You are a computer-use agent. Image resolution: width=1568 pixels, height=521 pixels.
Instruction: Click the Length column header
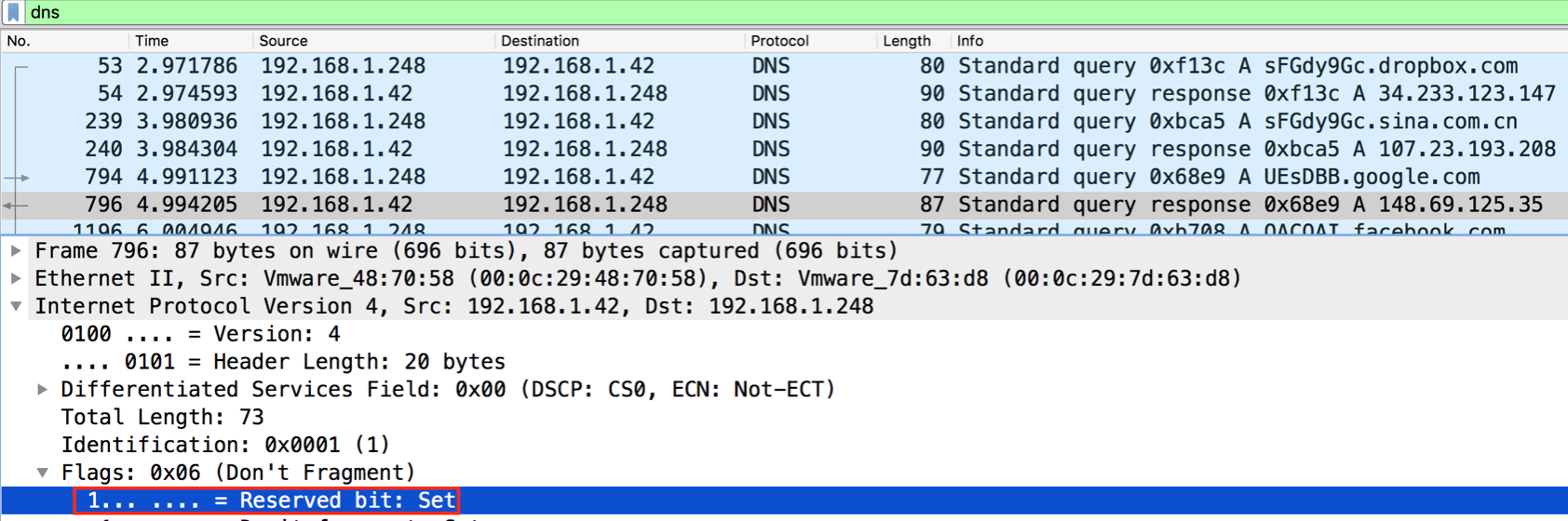(x=906, y=41)
